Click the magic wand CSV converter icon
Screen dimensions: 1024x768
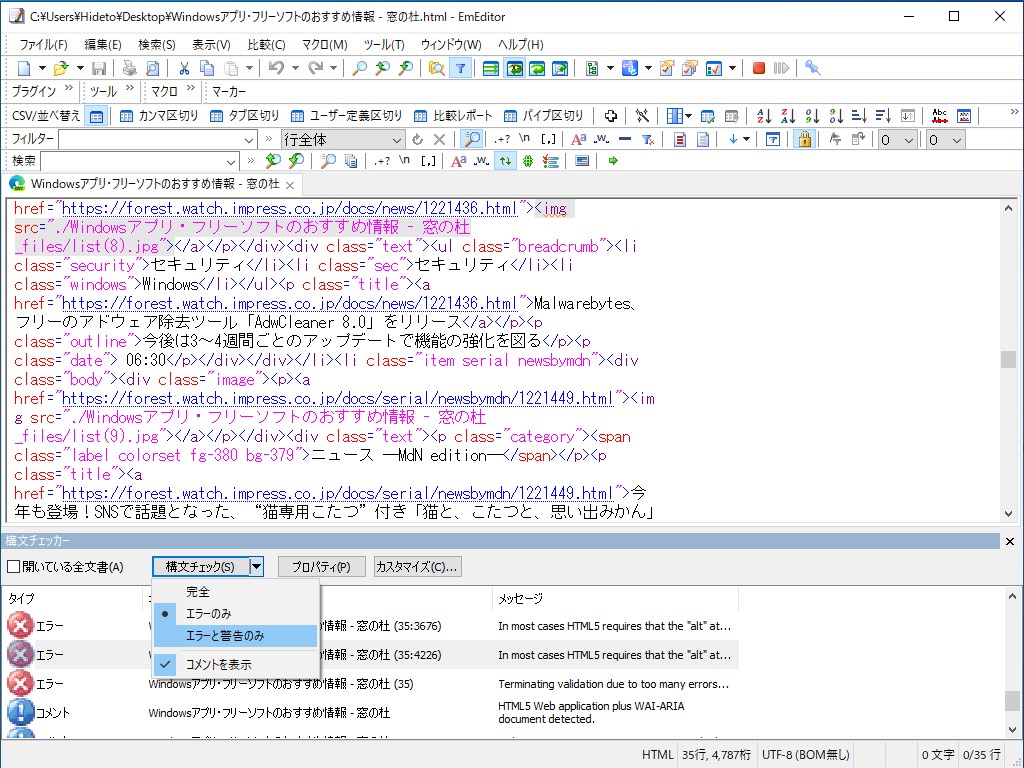click(x=642, y=116)
